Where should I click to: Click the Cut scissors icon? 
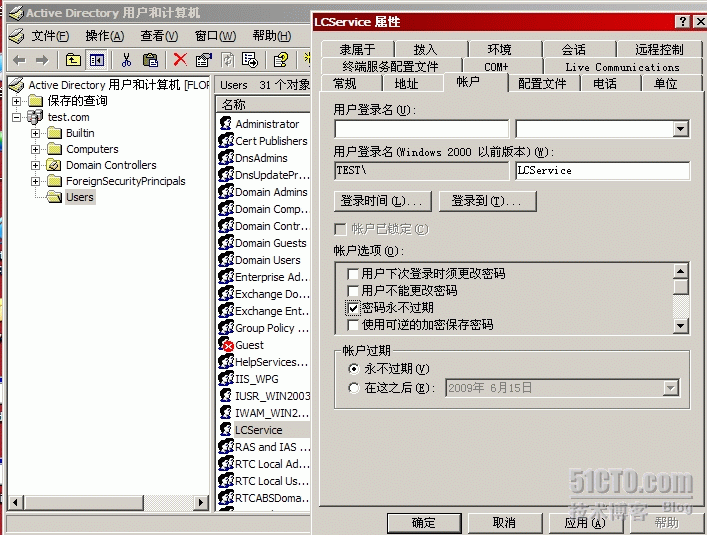(126, 60)
